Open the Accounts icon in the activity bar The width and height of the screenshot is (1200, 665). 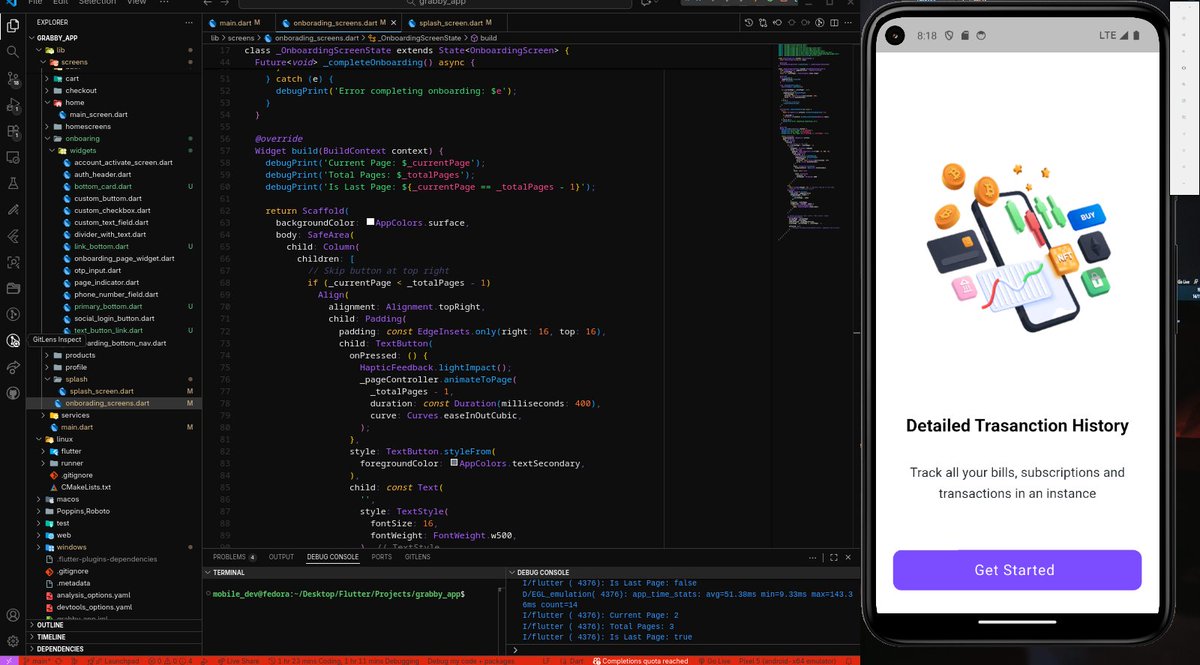tap(13, 615)
